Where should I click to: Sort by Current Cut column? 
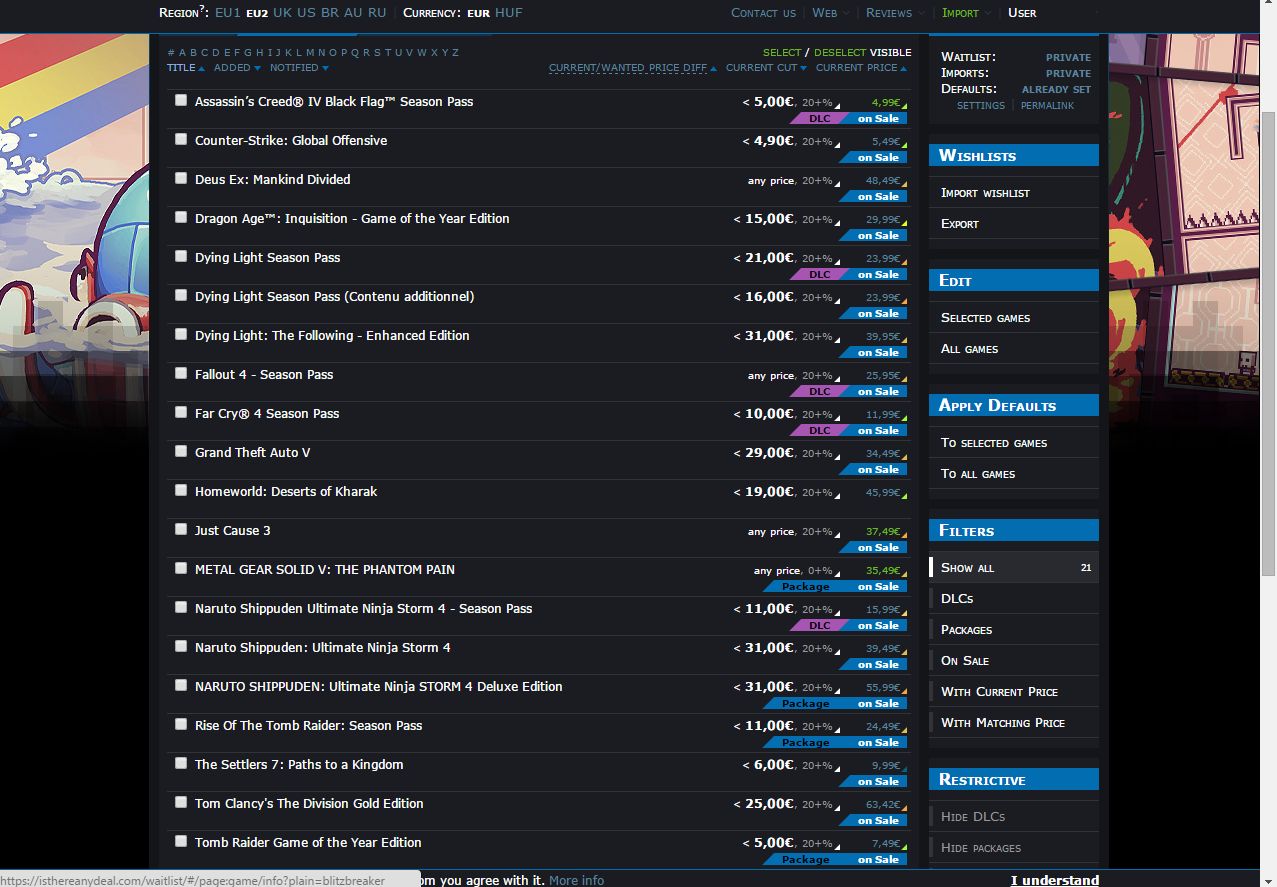coord(766,68)
